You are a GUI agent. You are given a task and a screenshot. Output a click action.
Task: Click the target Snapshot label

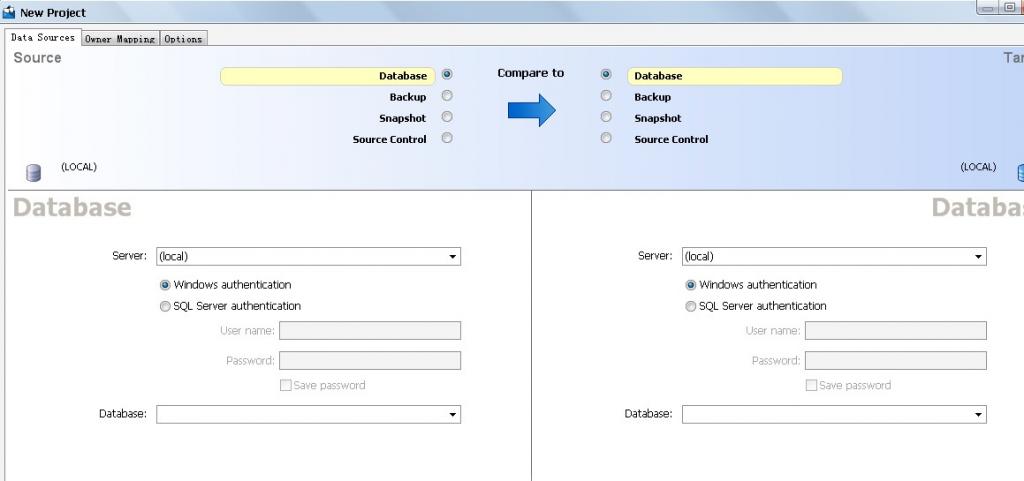[x=658, y=118]
